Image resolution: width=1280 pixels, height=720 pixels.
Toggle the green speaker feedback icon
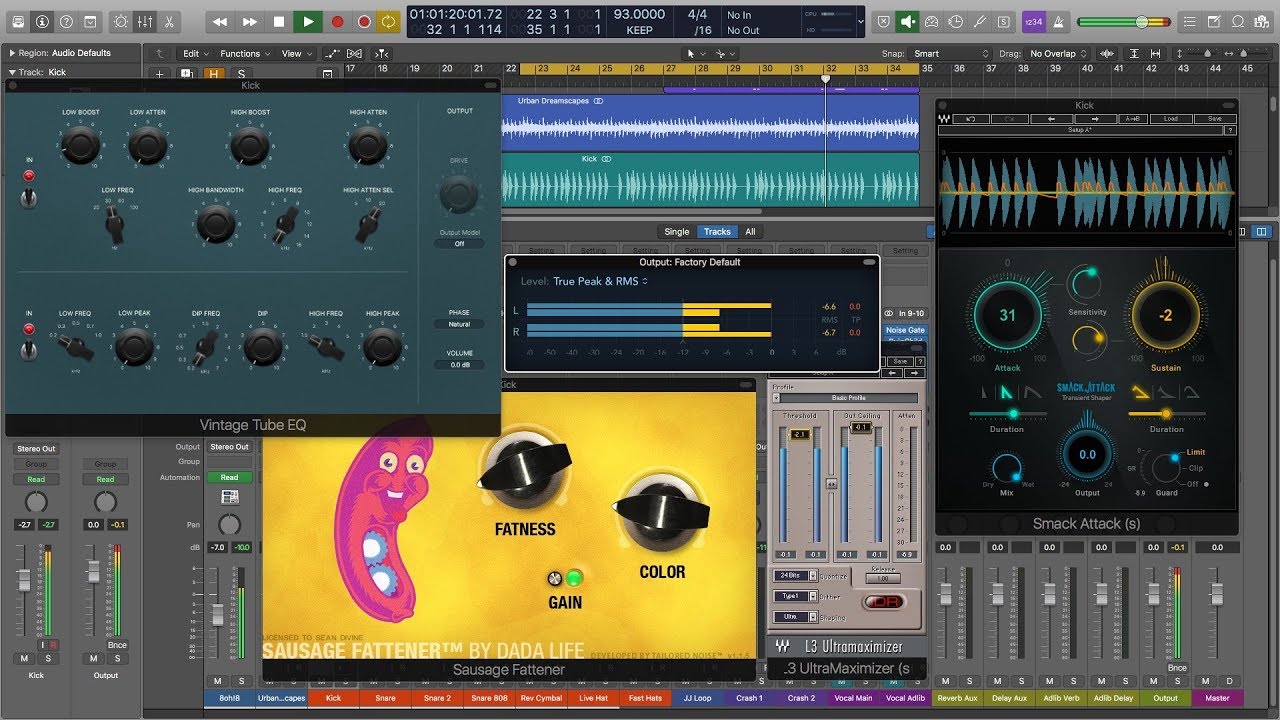tap(908, 21)
